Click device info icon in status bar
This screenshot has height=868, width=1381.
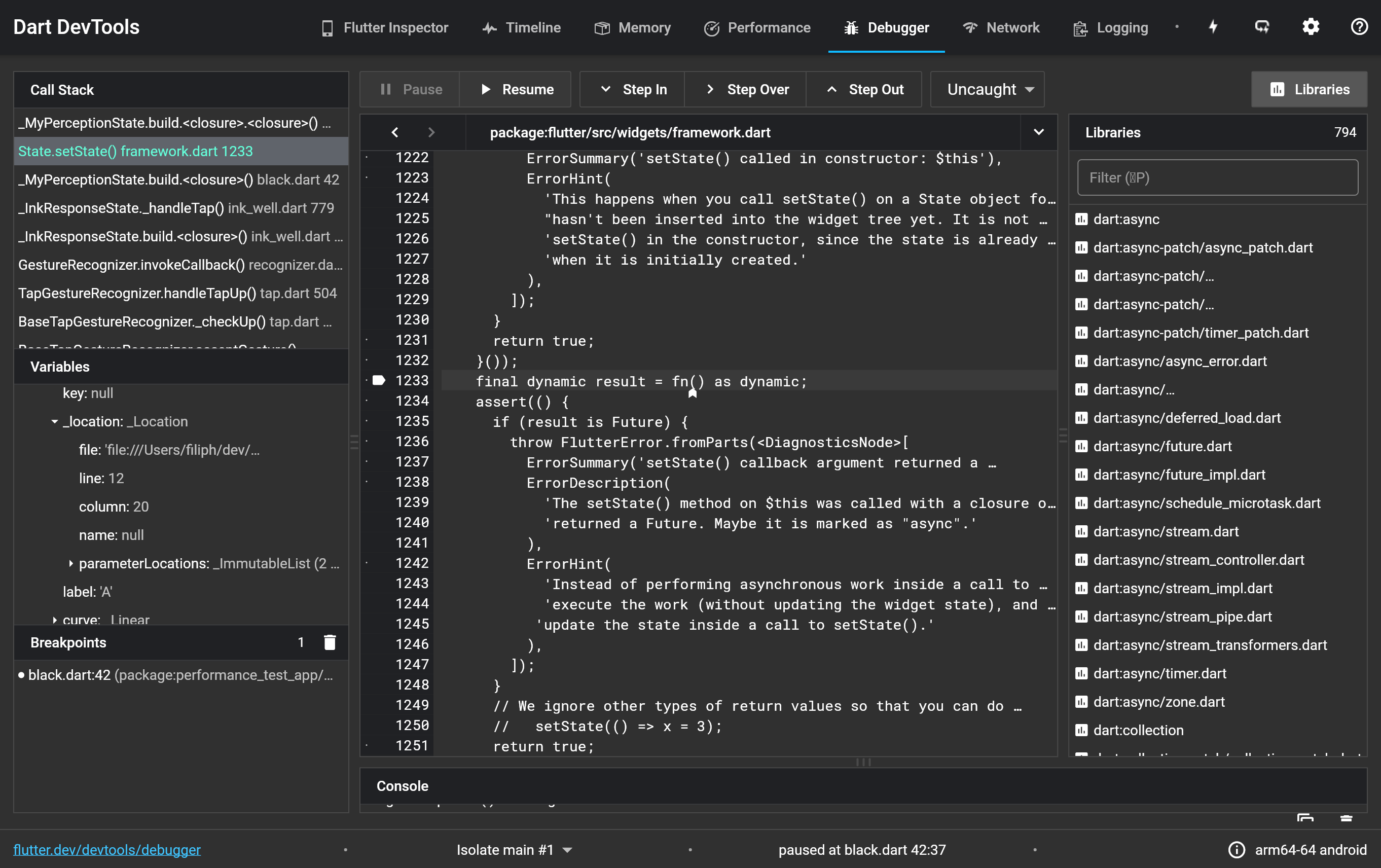tap(1237, 850)
